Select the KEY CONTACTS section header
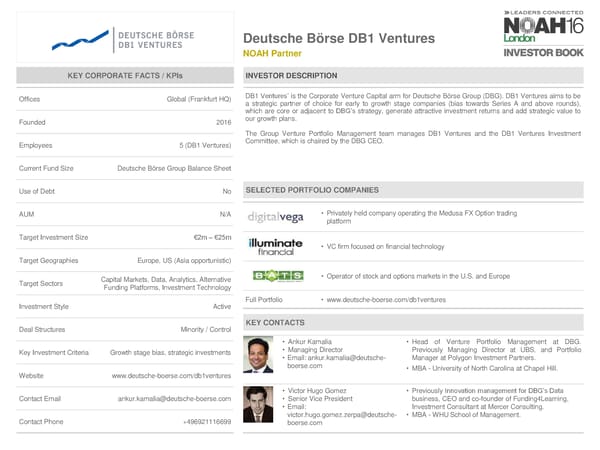The width and height of the screenshot is (600, 450). point(273,323)
